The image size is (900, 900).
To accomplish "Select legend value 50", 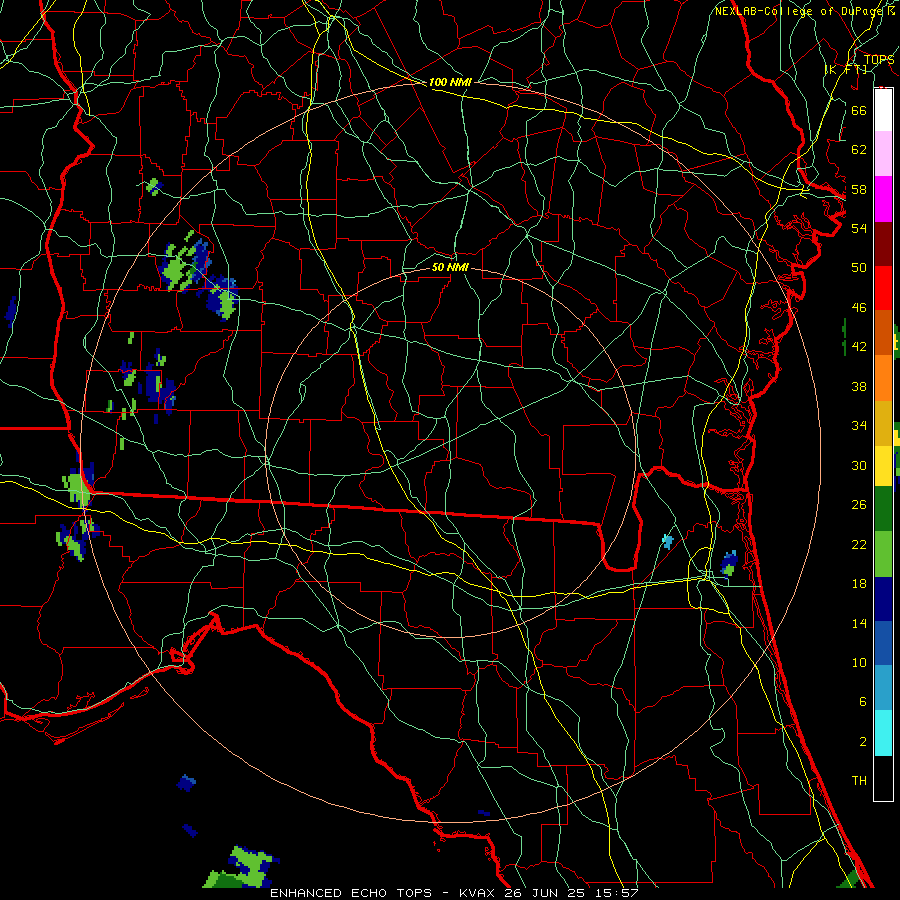I will [859, 268].
